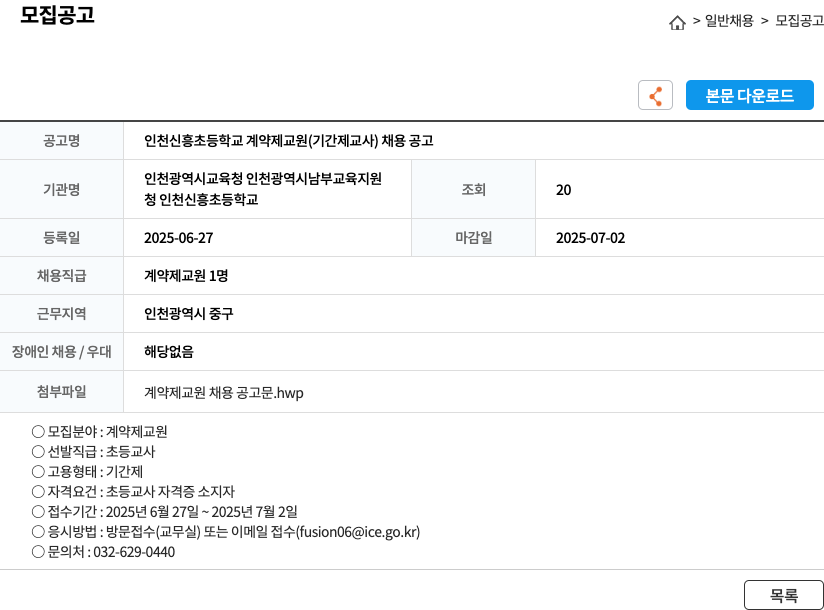This screenshot has width=824, height=610.
Task: Click the home icon in breadcrumb
Action: pyautogui.click(x=677, y=23)
